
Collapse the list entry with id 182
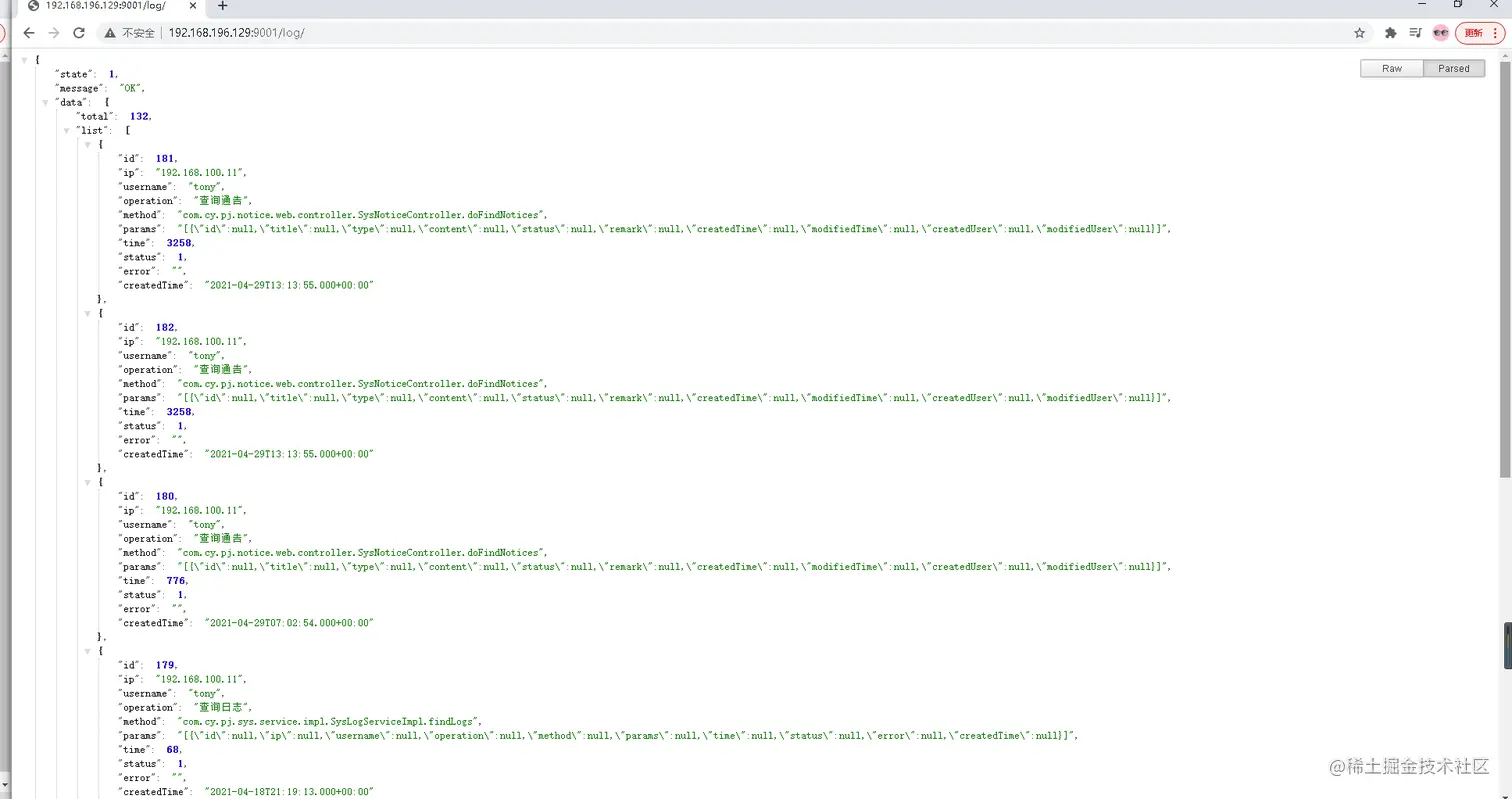(88, 313)
